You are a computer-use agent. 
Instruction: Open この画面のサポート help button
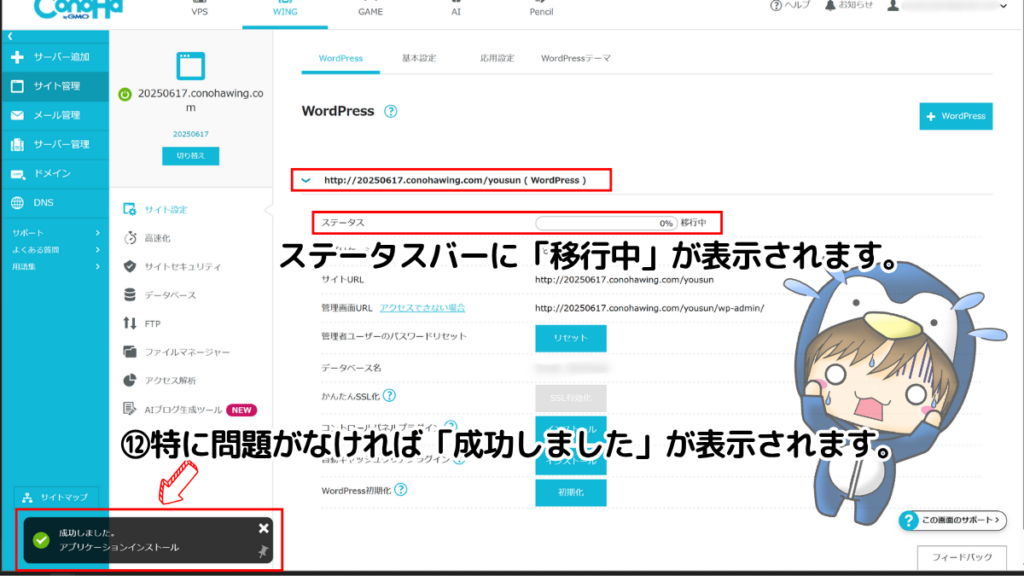952,520
